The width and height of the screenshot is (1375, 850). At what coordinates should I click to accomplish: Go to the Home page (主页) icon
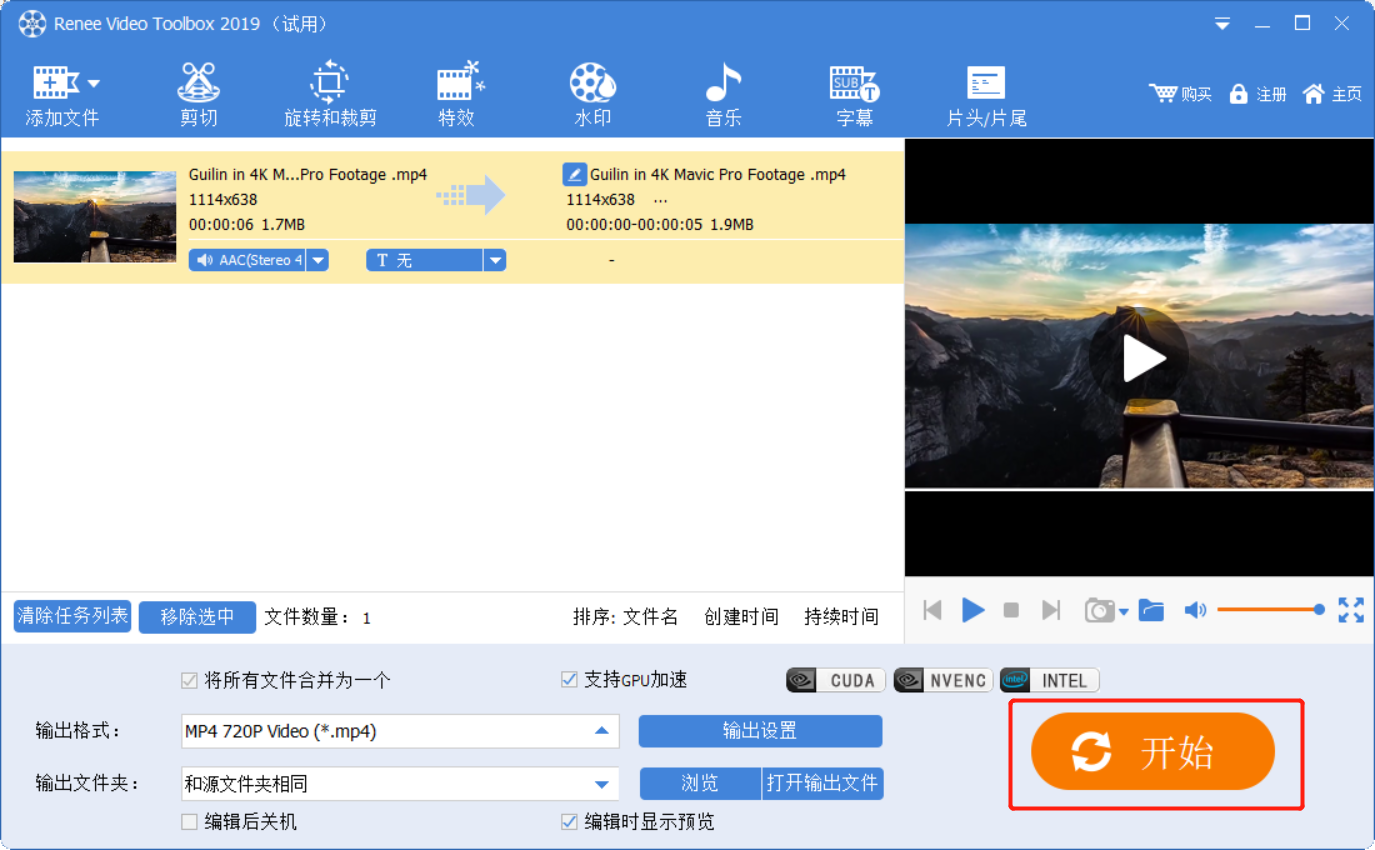click(x=1332, y=94)
